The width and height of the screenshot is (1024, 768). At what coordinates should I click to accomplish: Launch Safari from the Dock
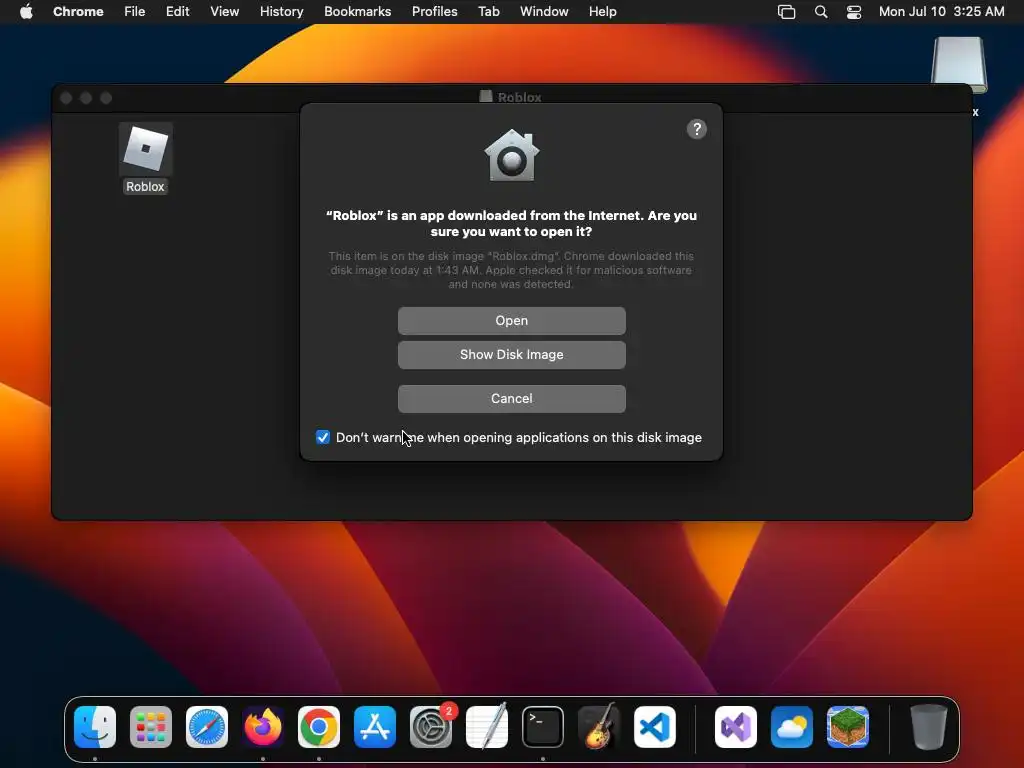207,727
